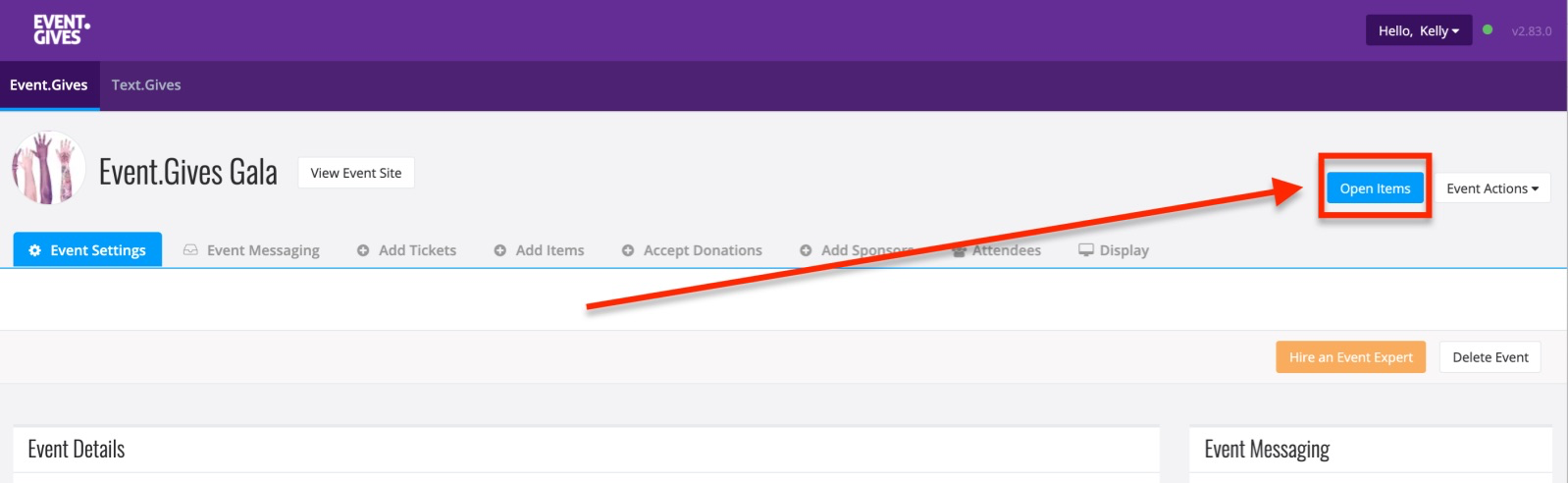The height and width of the screenshot is (483, 1568).
Task: Click the Delete Event button
Action: (1490, 357)
